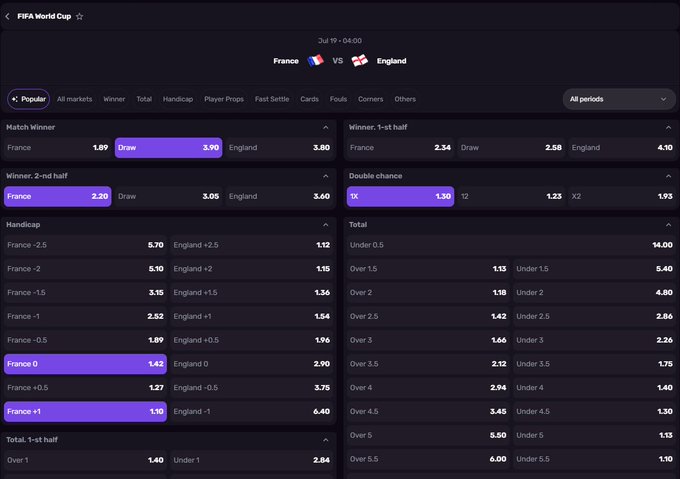Viewport: 680px width, 479px height.
Task: Pick 1-st half Draw at 2.58
Action: [511, 148]
